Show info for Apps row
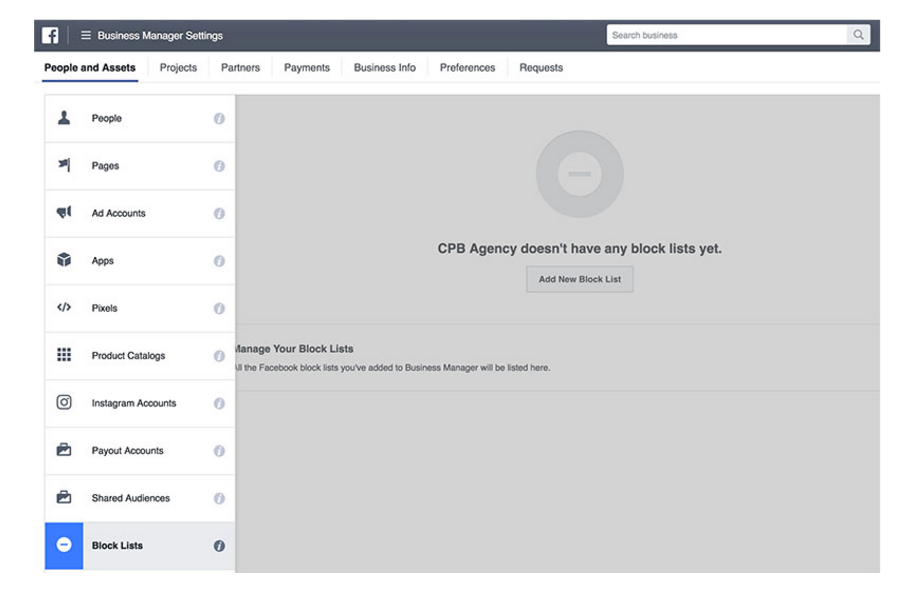 point(219,261)
